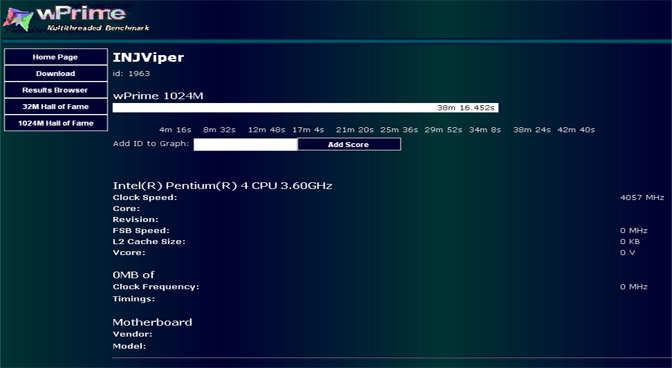Click the Clock Frequency: label

point(156,287)
